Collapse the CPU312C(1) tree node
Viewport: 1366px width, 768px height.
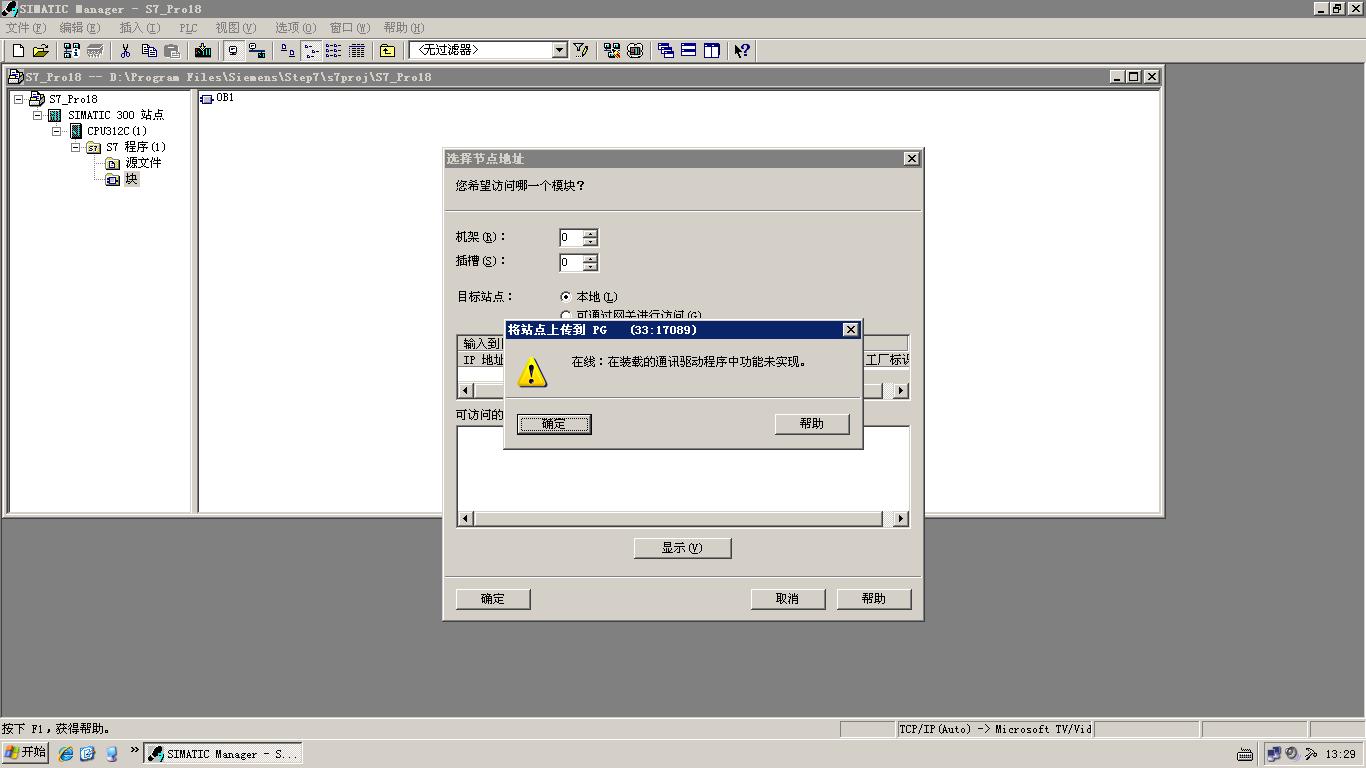click(x=57, y=131)
